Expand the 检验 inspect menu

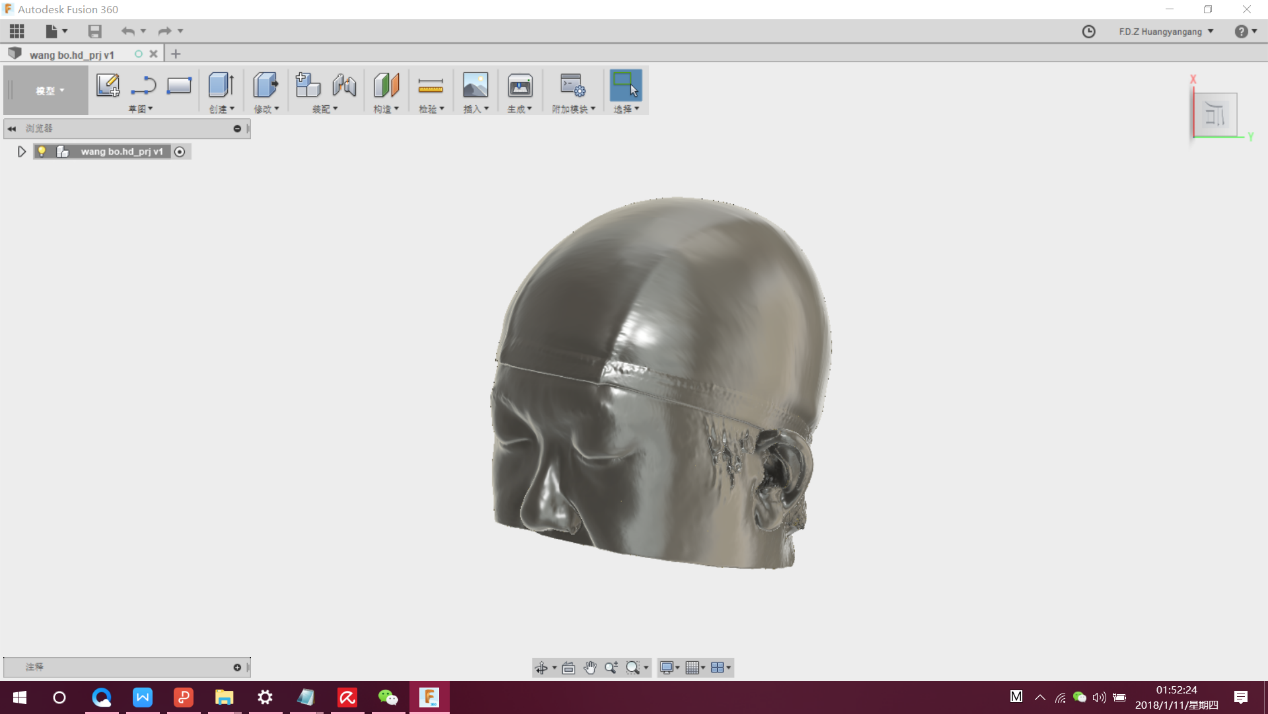click(431, 108)
